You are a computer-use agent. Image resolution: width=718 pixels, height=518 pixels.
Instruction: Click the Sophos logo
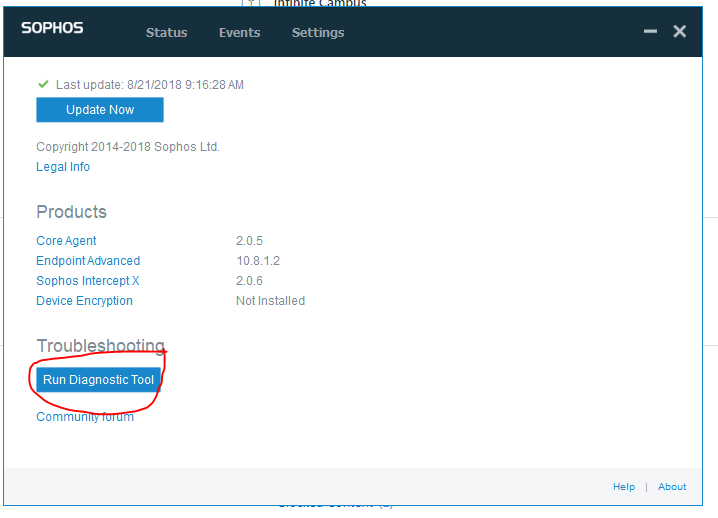[52, 28]
